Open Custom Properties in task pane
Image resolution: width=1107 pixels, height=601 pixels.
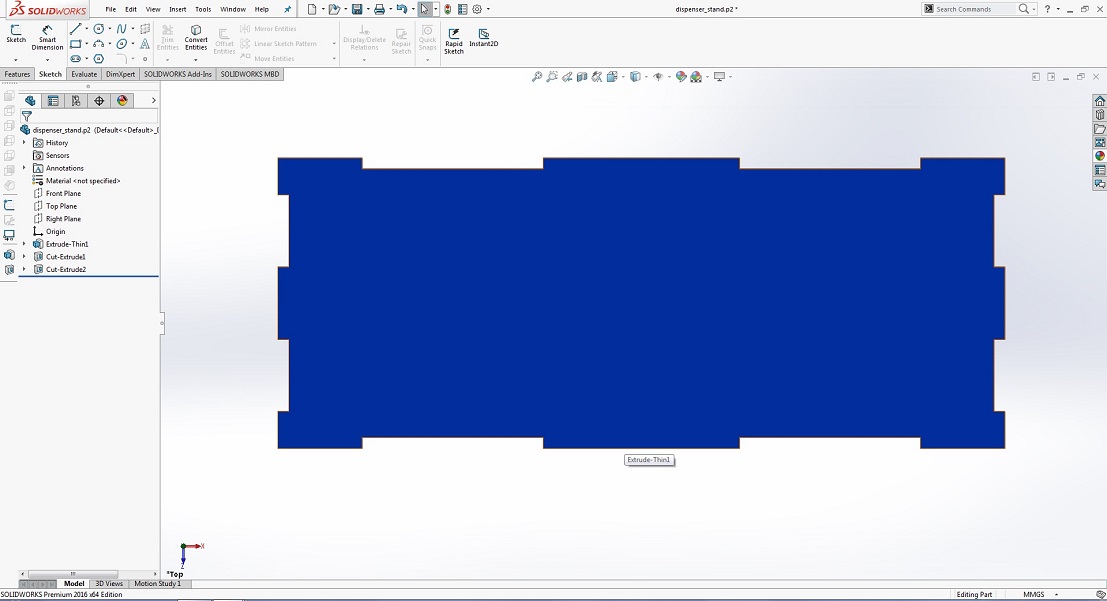(x=1099, y=170)
